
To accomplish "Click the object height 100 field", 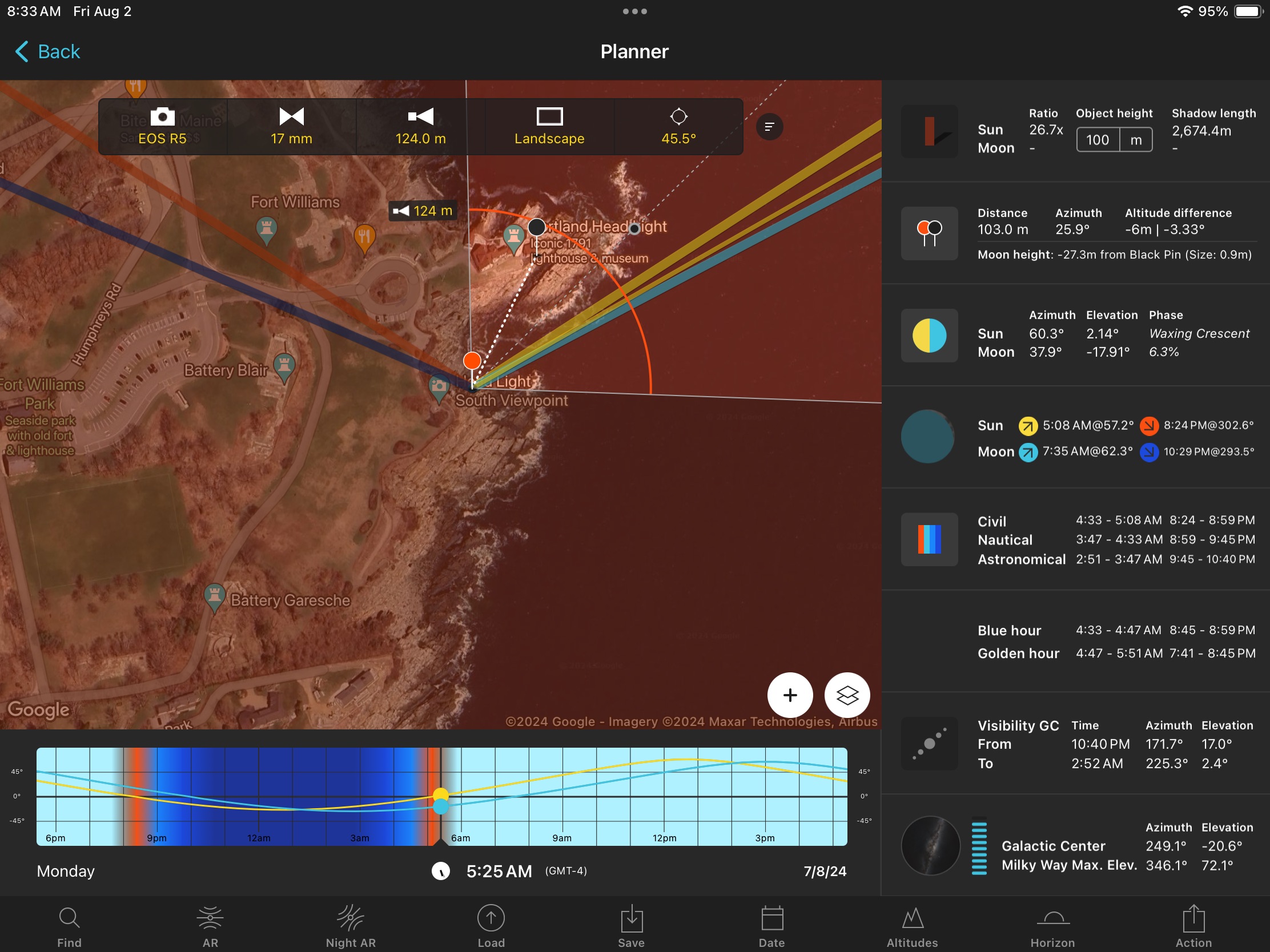I will [1097, 140].
